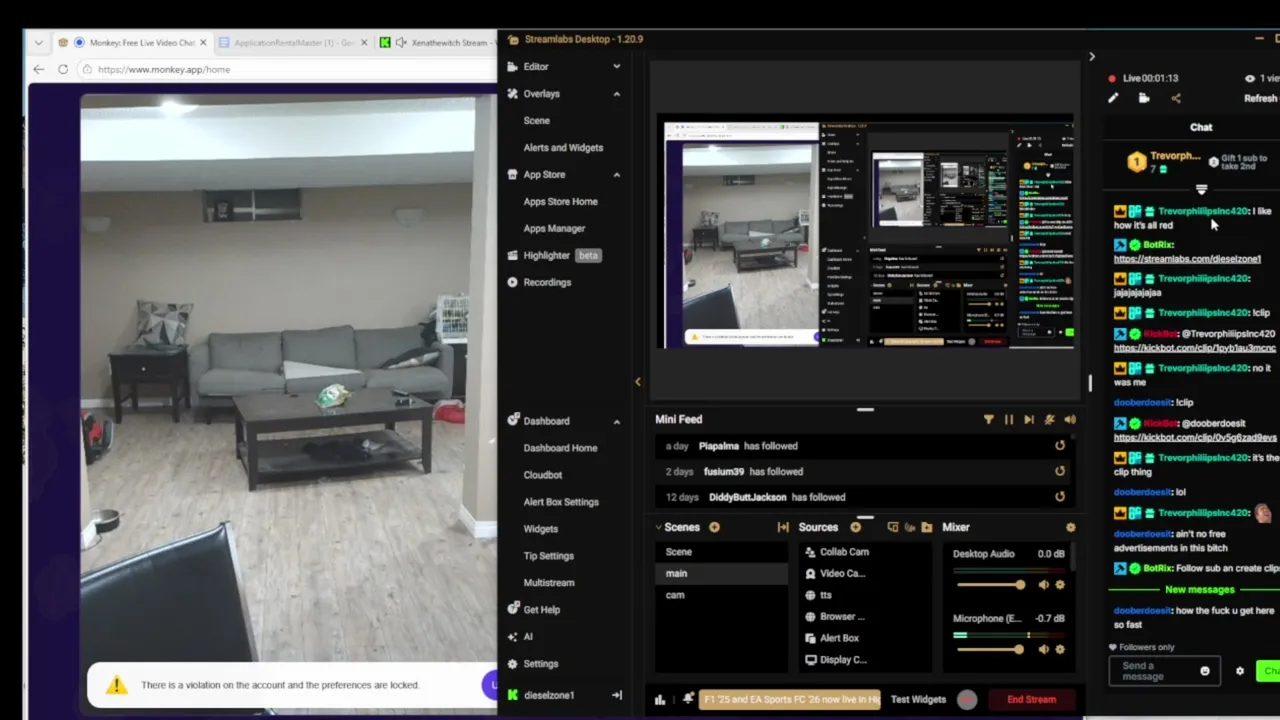The width and height of the screenshot is (1280, 720).
Task: Select the cam scene
Action: [675, 595]
